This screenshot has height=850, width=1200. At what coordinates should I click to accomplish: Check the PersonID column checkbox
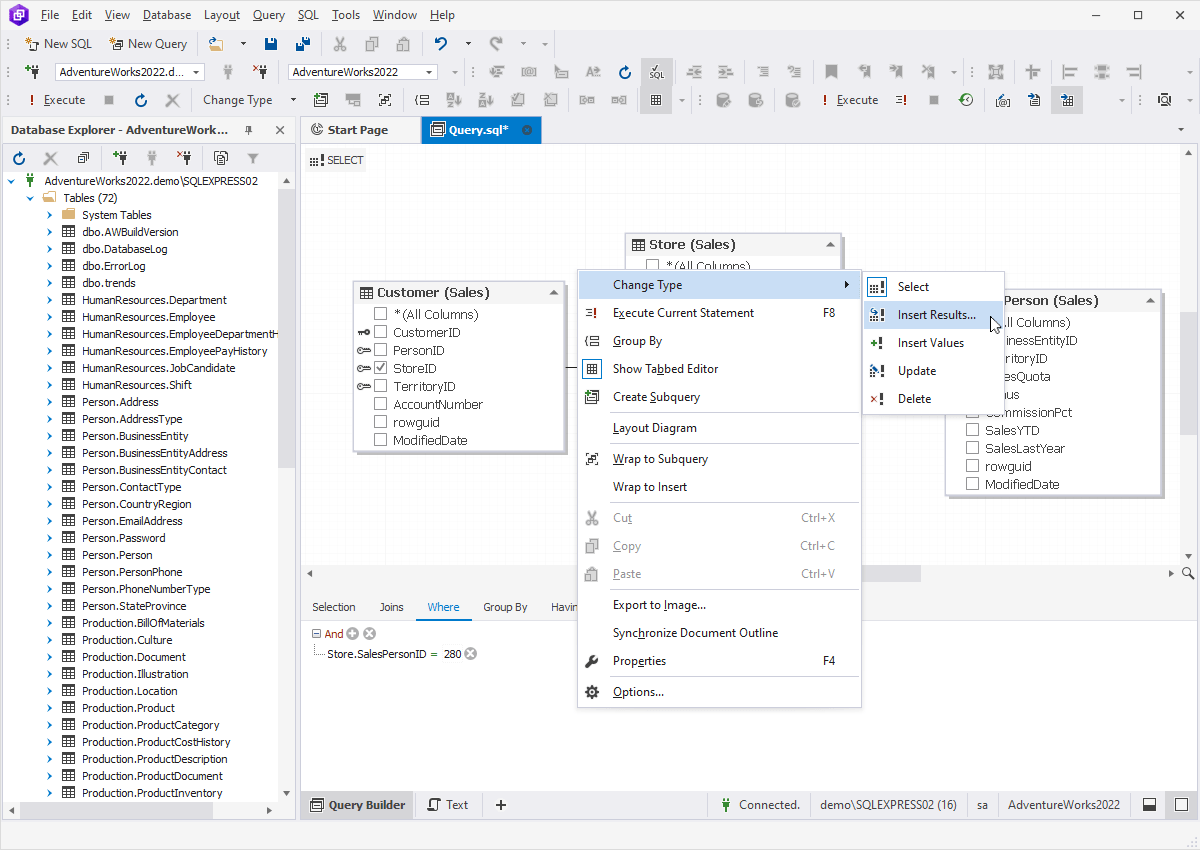[380, 350]
